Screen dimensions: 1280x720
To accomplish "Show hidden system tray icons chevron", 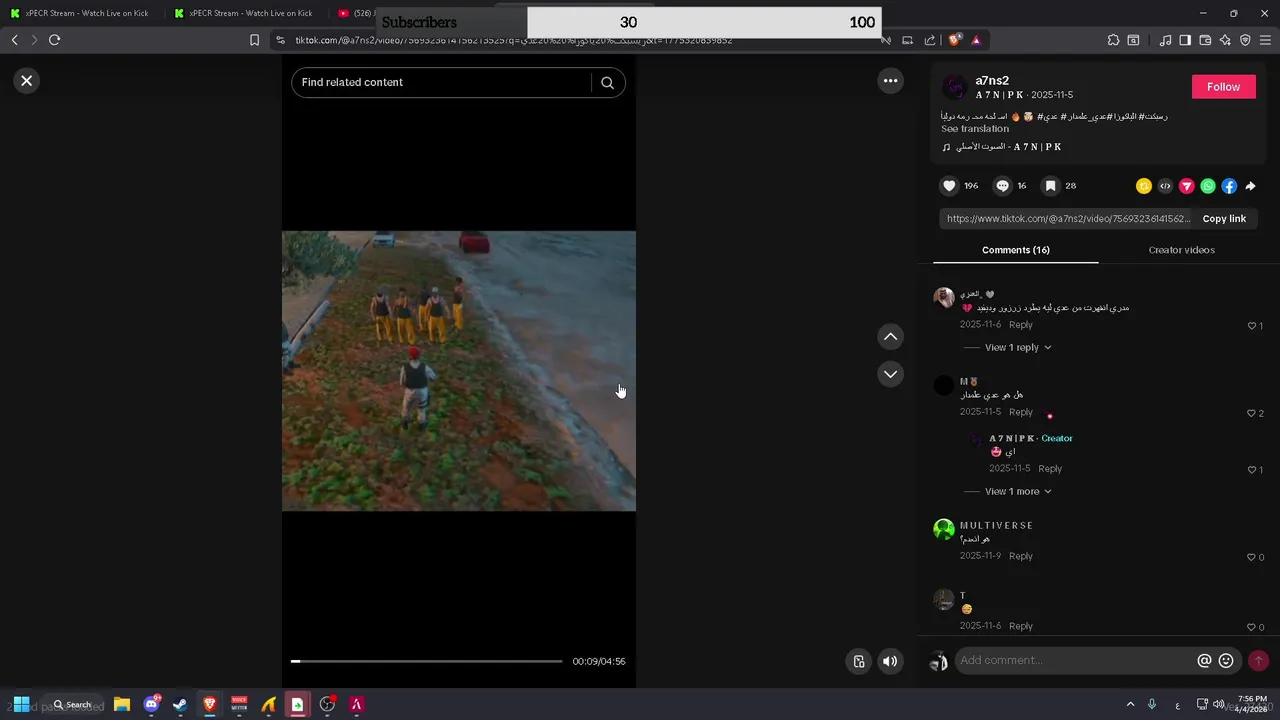I will click(x=1130, y=704).
